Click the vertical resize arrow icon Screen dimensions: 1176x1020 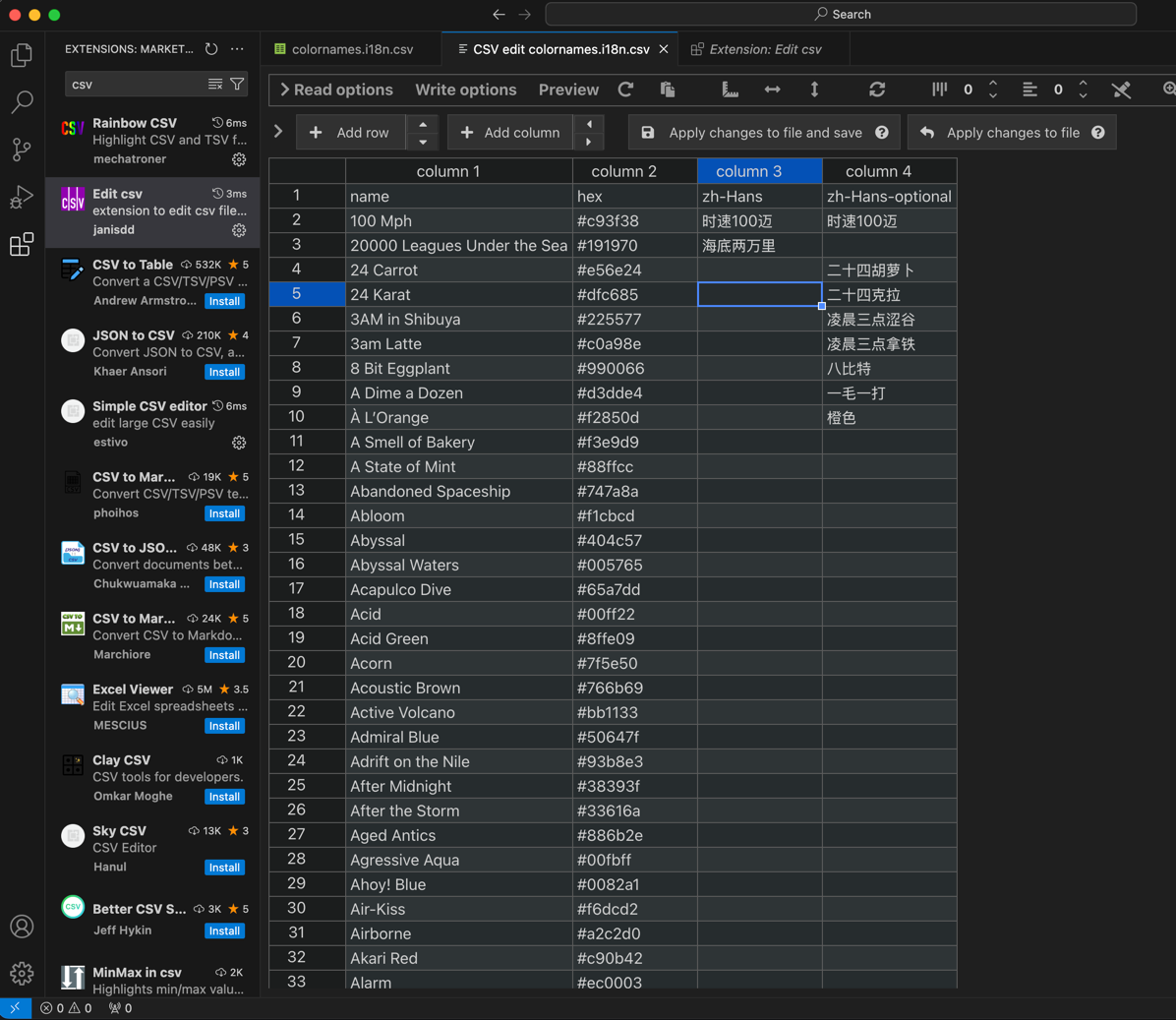click(814, 90)
